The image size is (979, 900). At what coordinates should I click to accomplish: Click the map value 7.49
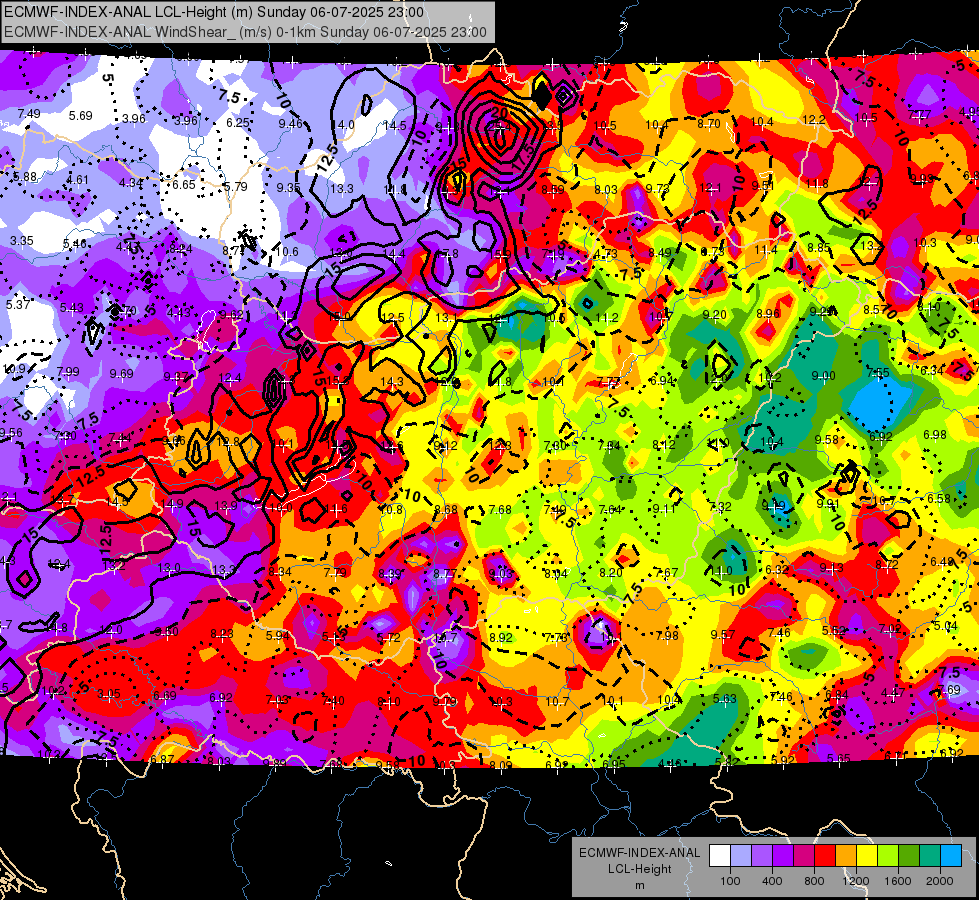pyautogui.click(x=29, y=114)
